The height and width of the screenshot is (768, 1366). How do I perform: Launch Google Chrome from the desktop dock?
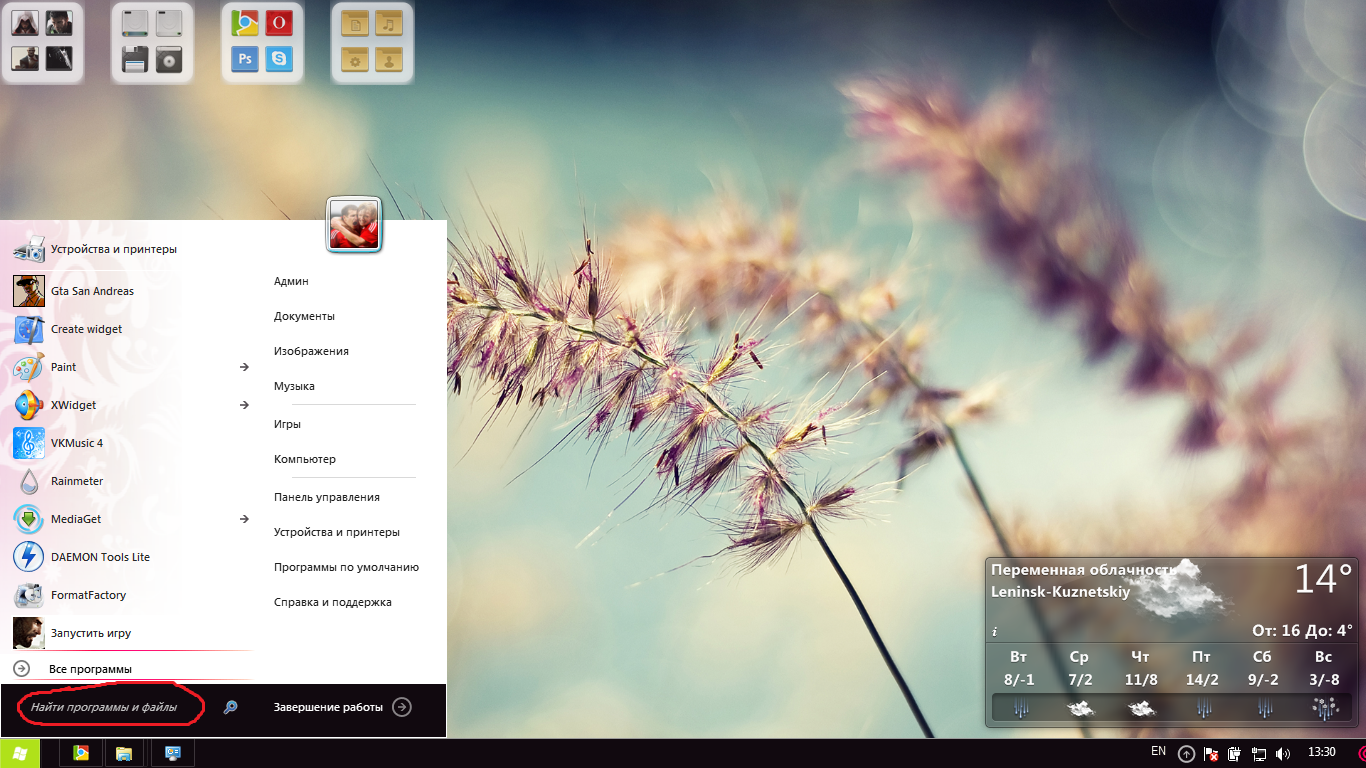(245, 23)
